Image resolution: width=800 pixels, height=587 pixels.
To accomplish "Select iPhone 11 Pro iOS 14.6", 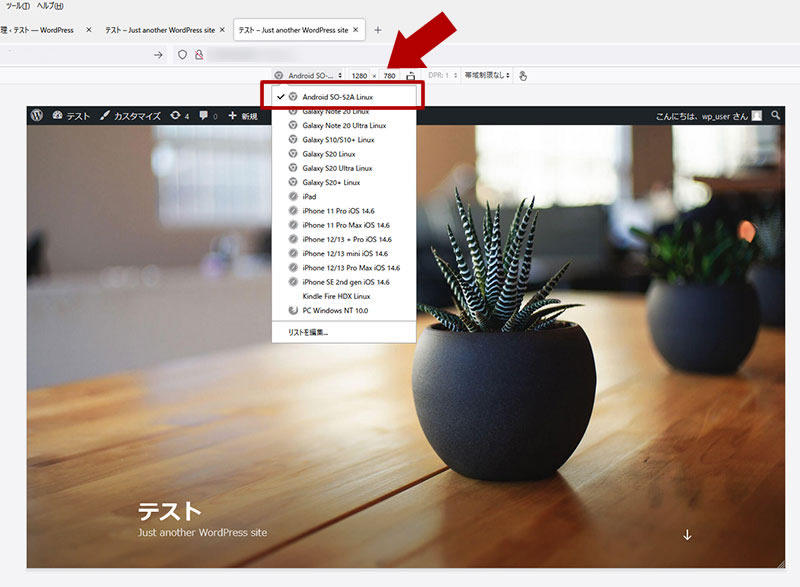I will [344, 211].
